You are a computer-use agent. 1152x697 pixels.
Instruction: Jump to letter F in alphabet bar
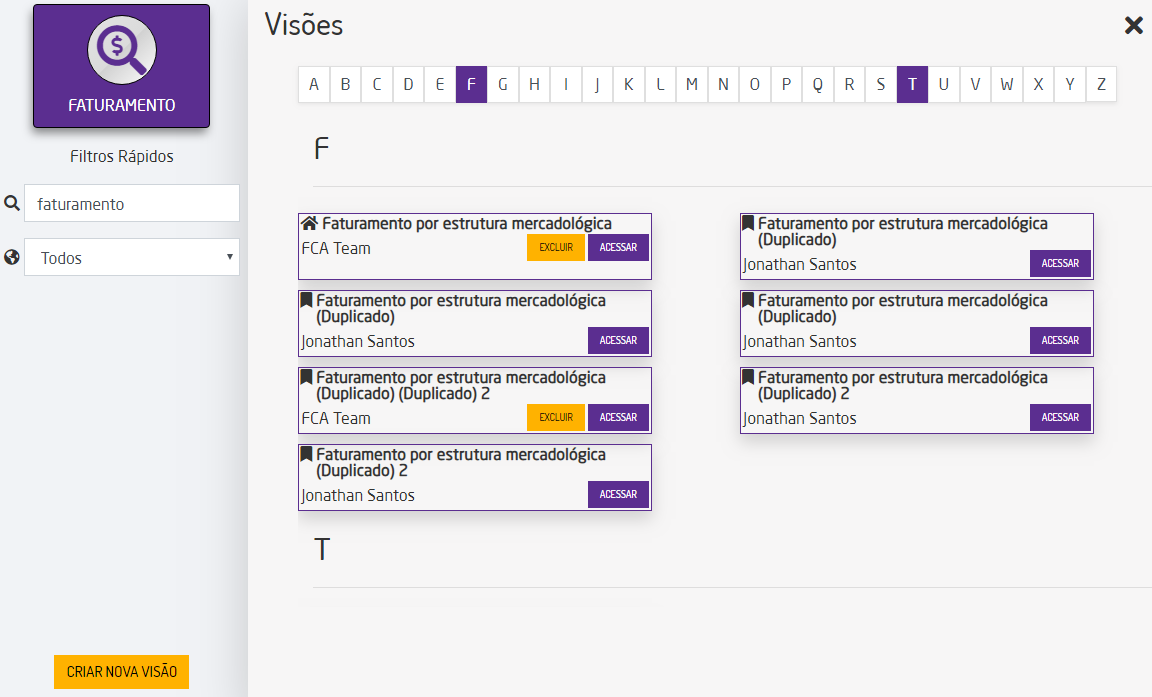click(x=471, y=85)
